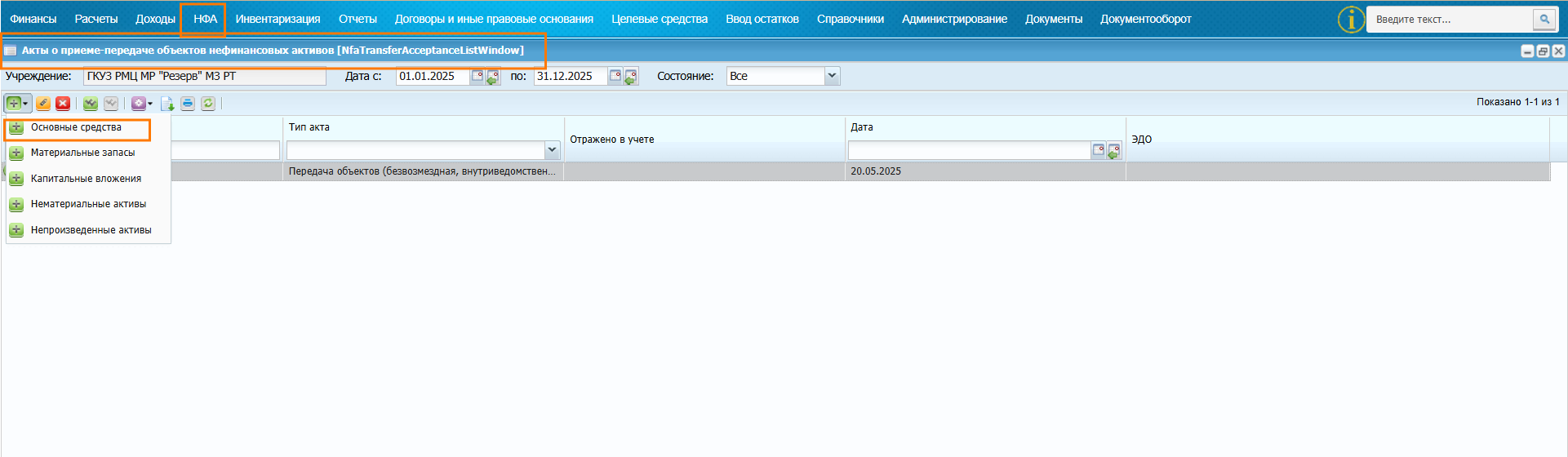
Task: Expand the 'Состояние' combo box showing 'Все'
Action: coord(832,76)
